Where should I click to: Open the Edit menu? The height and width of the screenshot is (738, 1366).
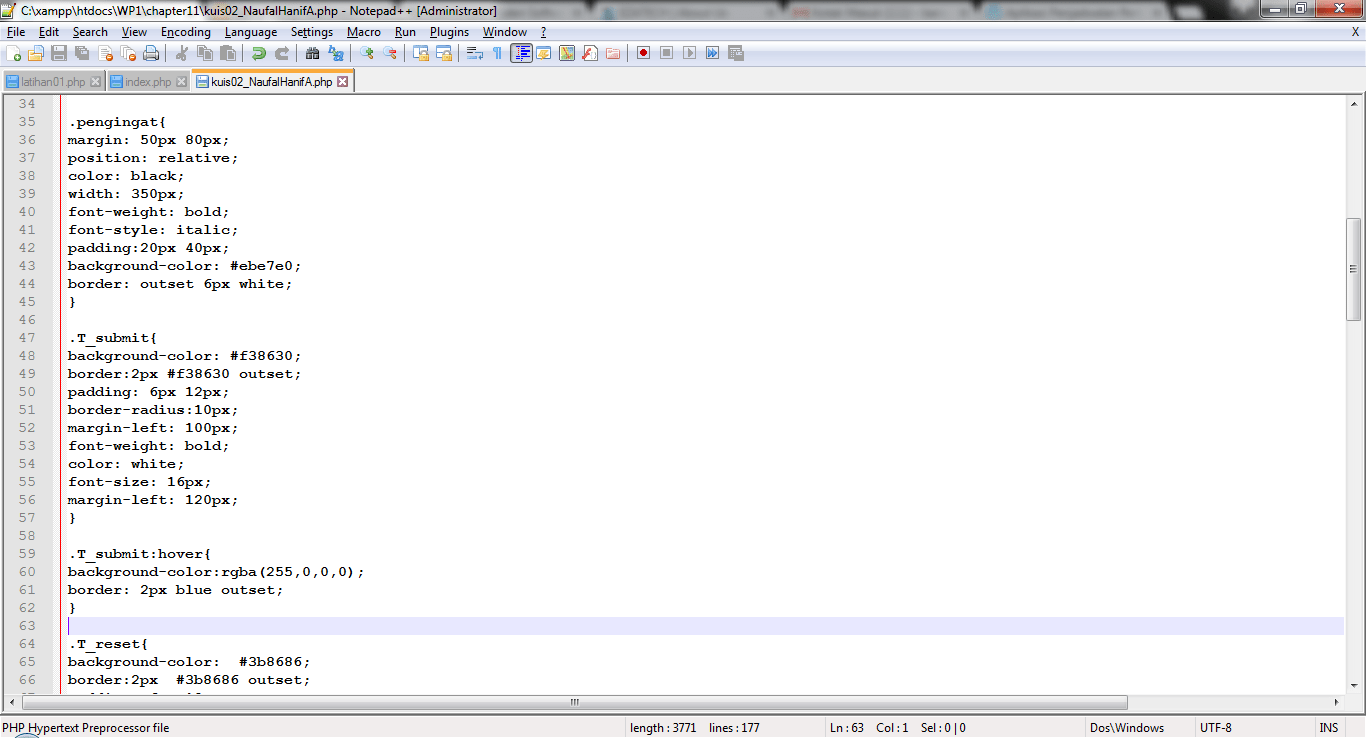tap(49, 32)
